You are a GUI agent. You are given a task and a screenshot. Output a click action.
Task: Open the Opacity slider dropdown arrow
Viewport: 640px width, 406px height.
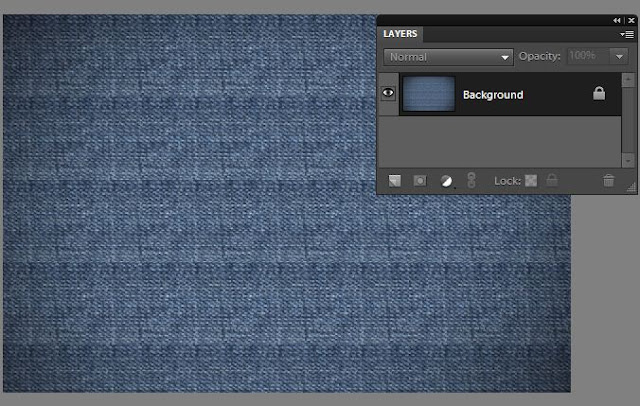619,56
